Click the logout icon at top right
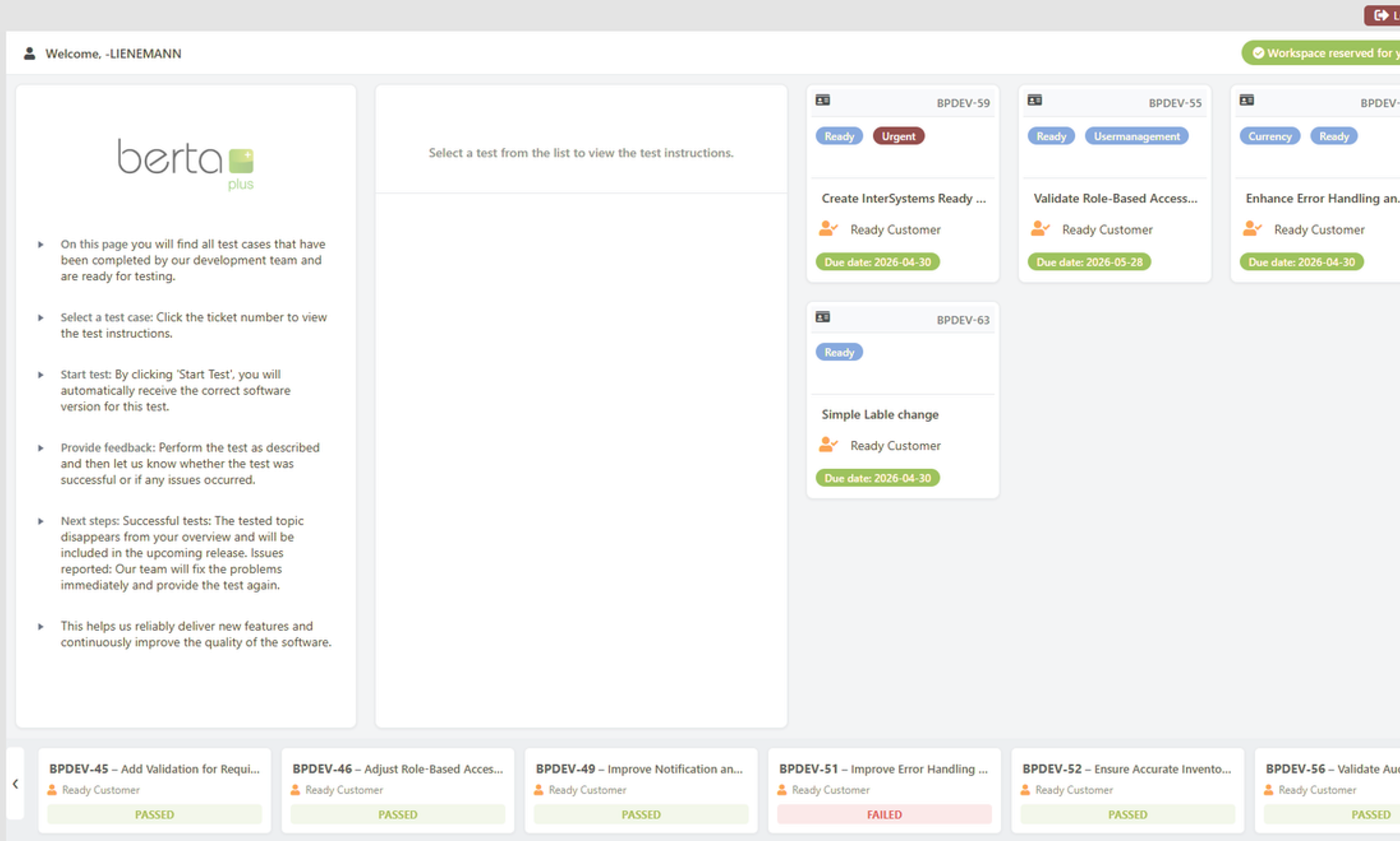The height and width of the screenshot is (841, 1400). click(x=1381, y=15)
